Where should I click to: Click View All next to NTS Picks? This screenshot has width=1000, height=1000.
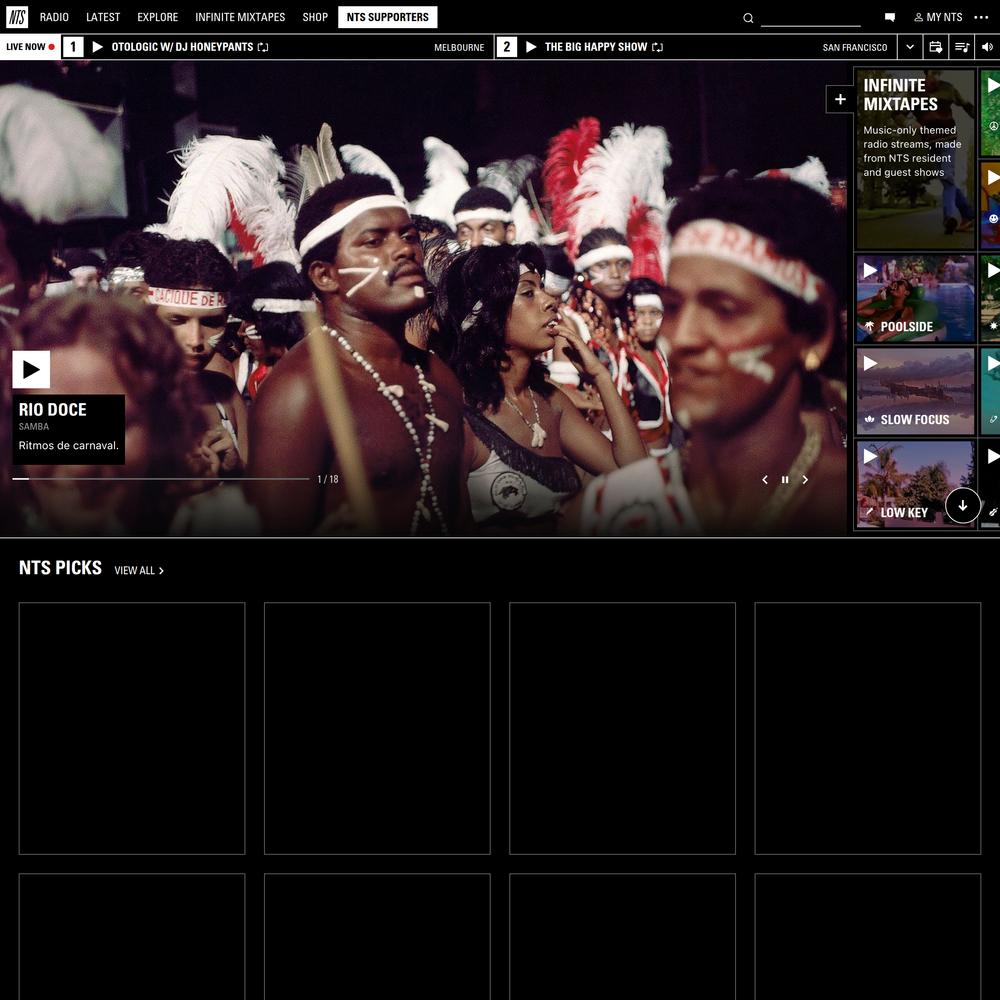(x=139, y=571)
